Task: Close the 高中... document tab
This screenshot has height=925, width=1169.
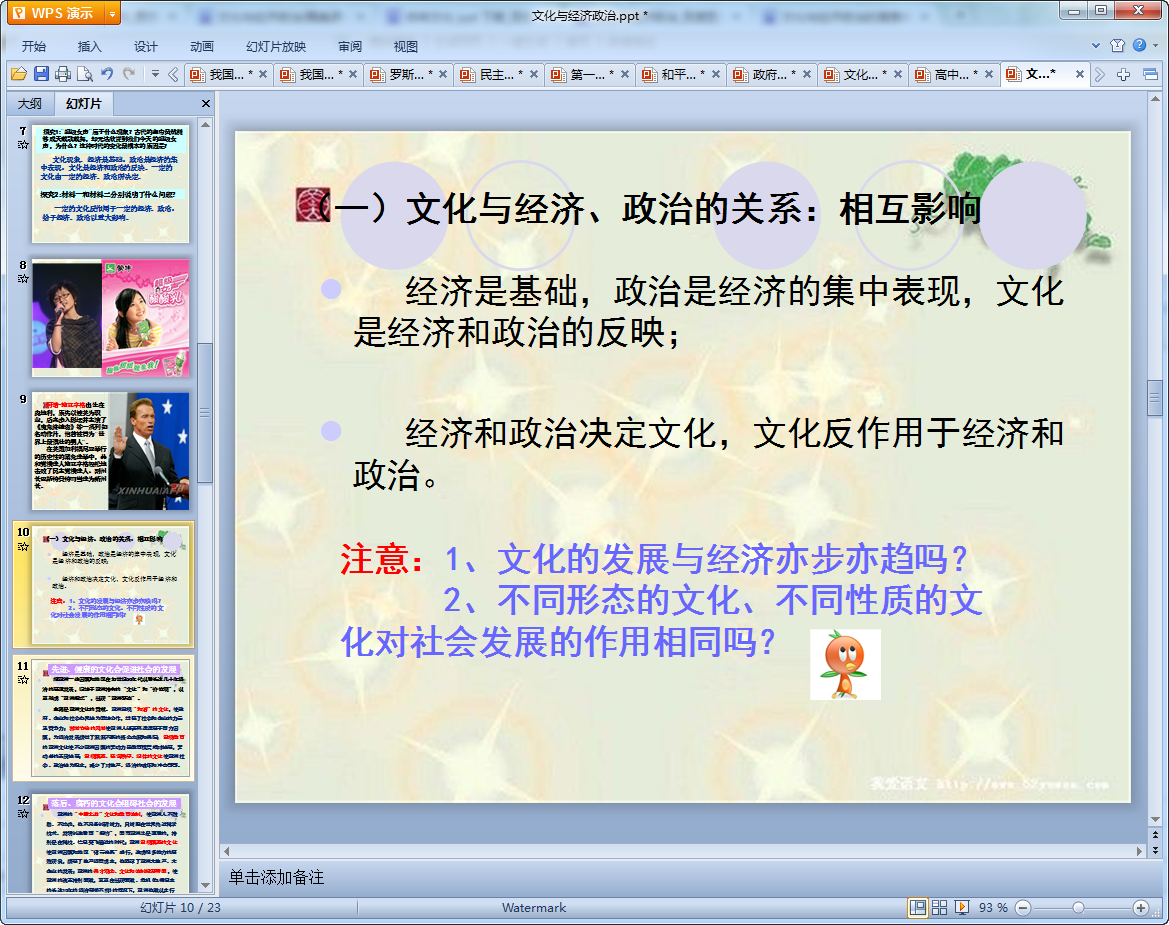Action: [989, 75]
